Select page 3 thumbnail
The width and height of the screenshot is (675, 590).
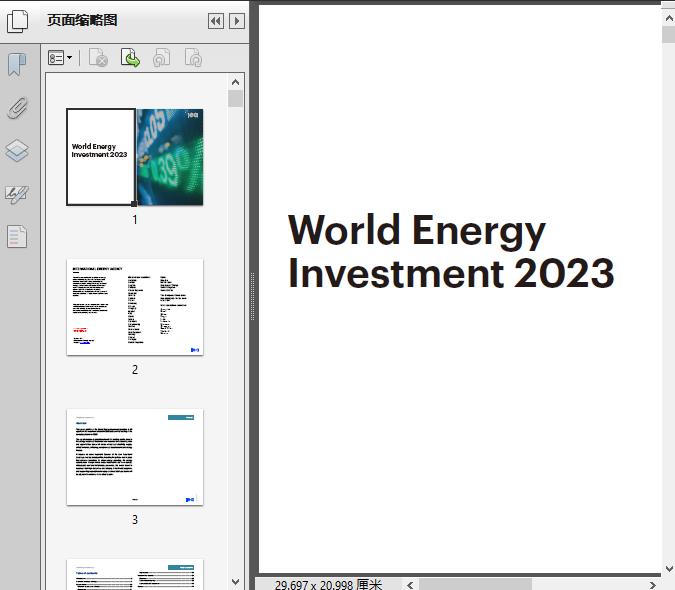(x=135, y=457)
